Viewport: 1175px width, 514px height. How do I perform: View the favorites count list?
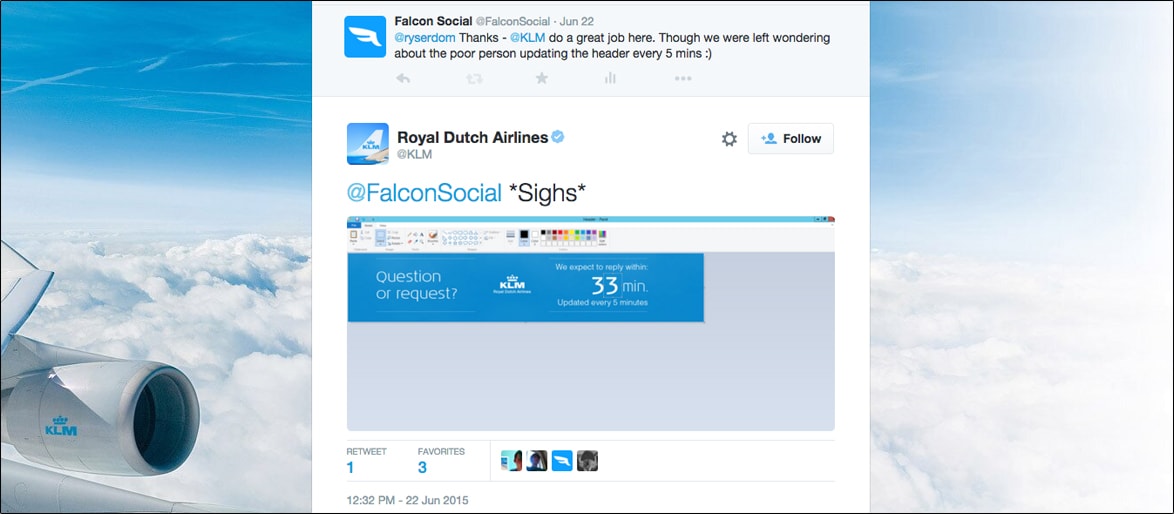pos(422,467)
